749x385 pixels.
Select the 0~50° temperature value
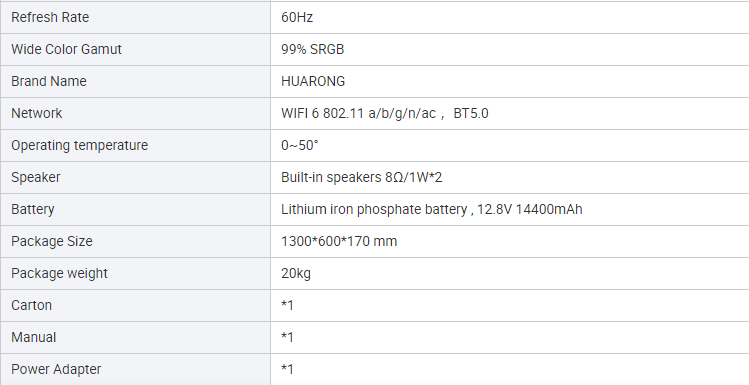300,145
